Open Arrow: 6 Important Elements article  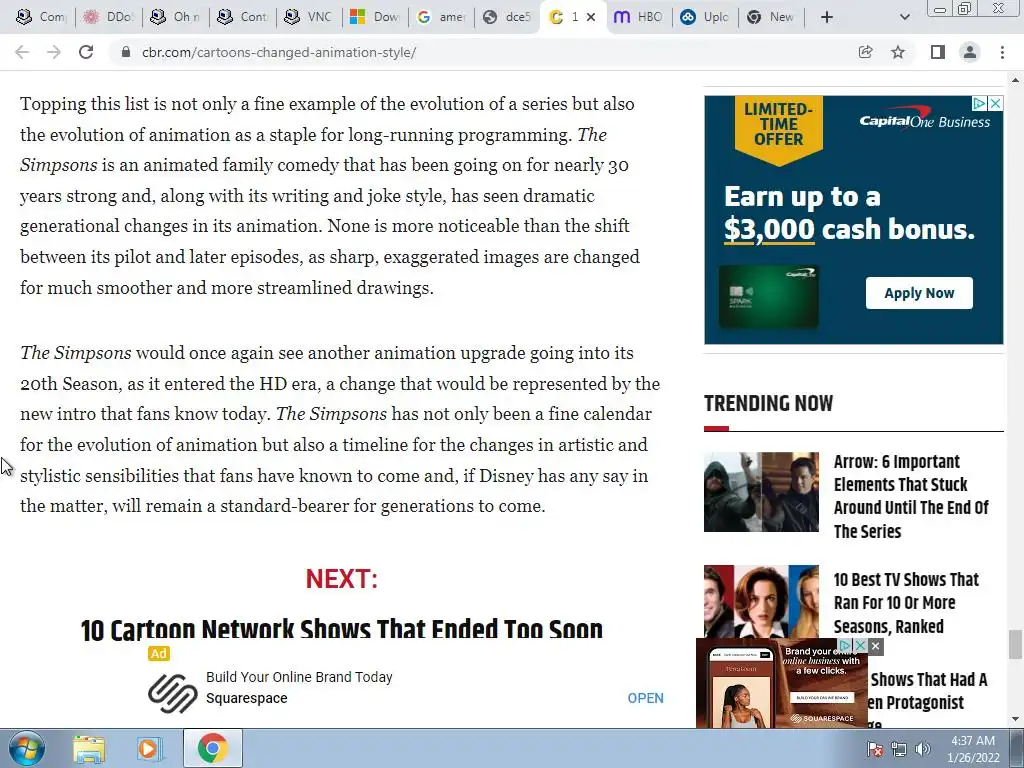coord(911,496)
